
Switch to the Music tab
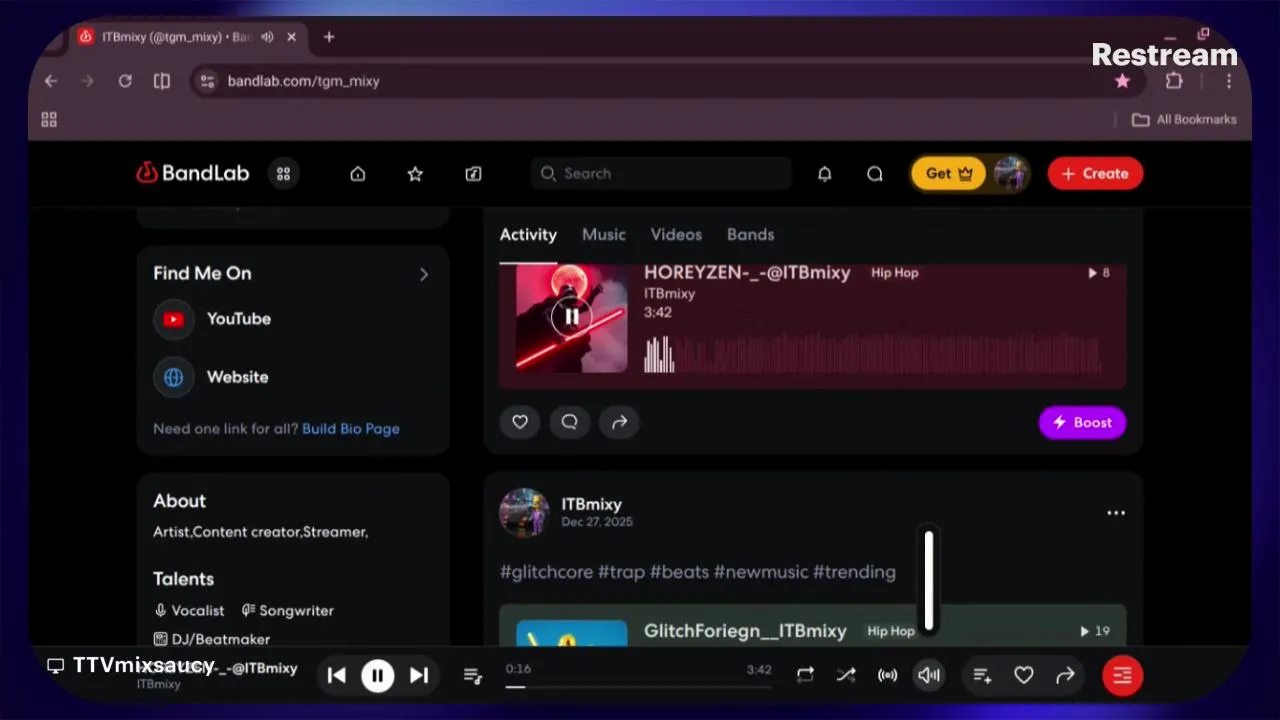(604, 235)
